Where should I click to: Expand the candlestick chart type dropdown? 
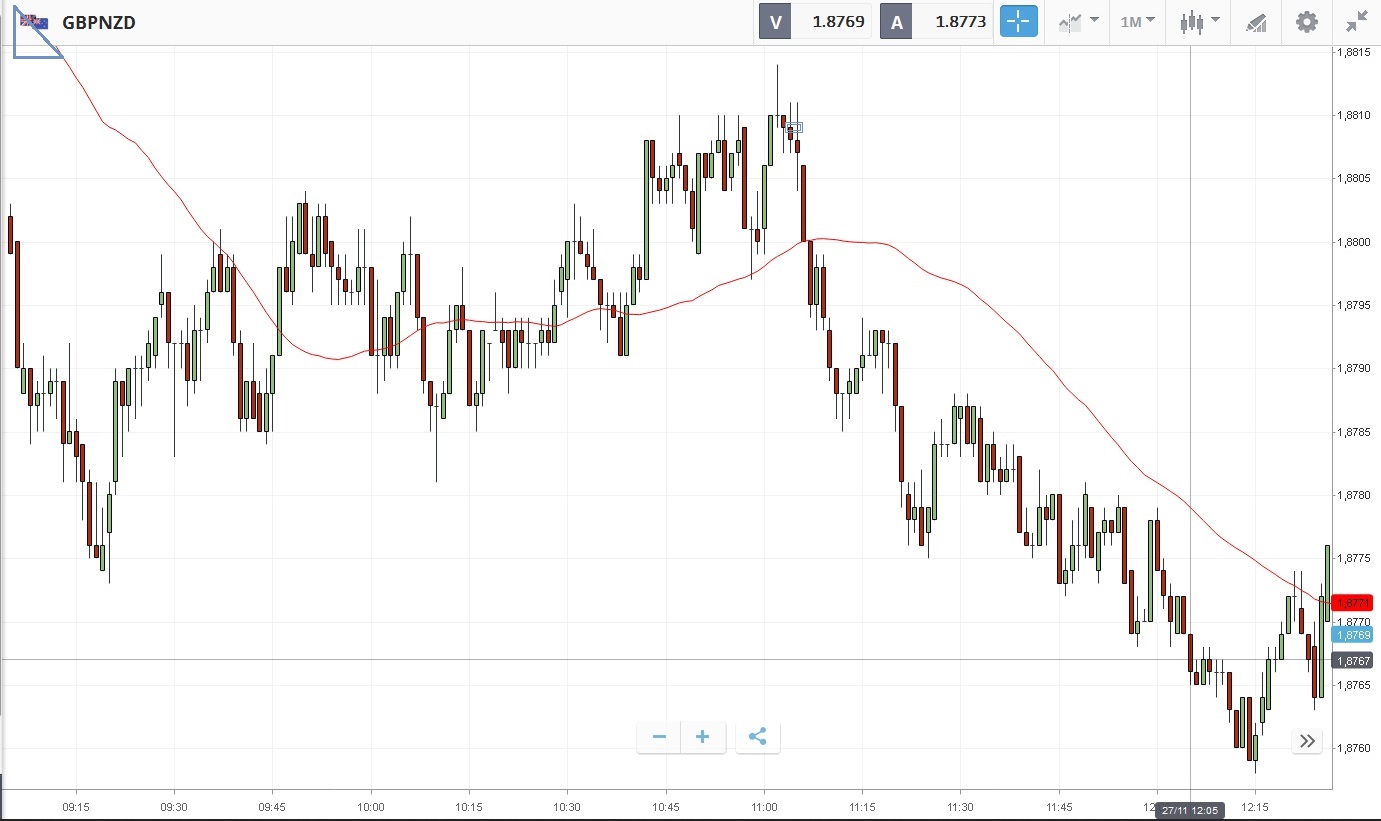click(1199, 22)
